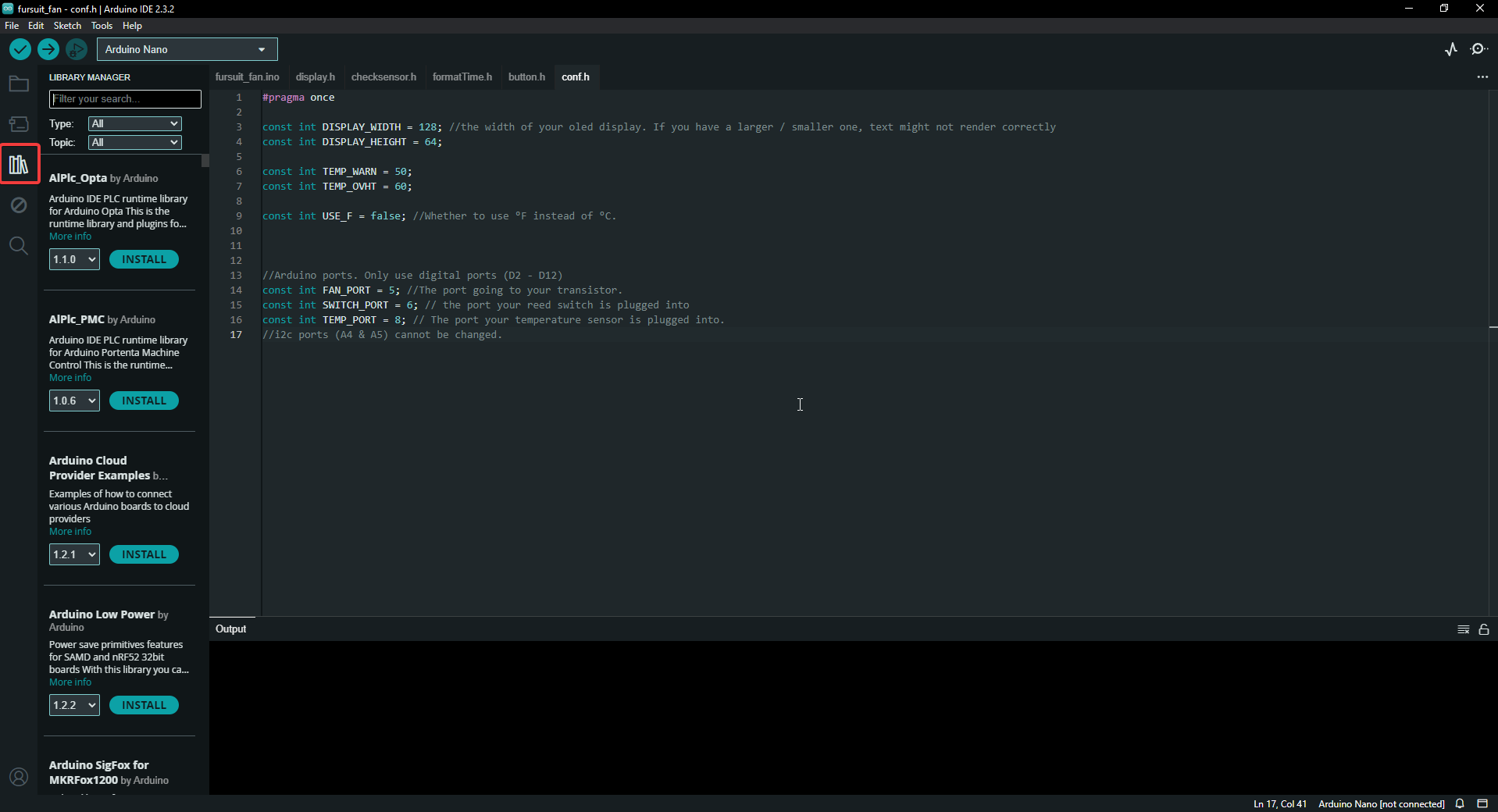This screenshot has height=812, width=1498.
Task: Open the version dropdown for Arduino Low Power
Action: (73, 704)
